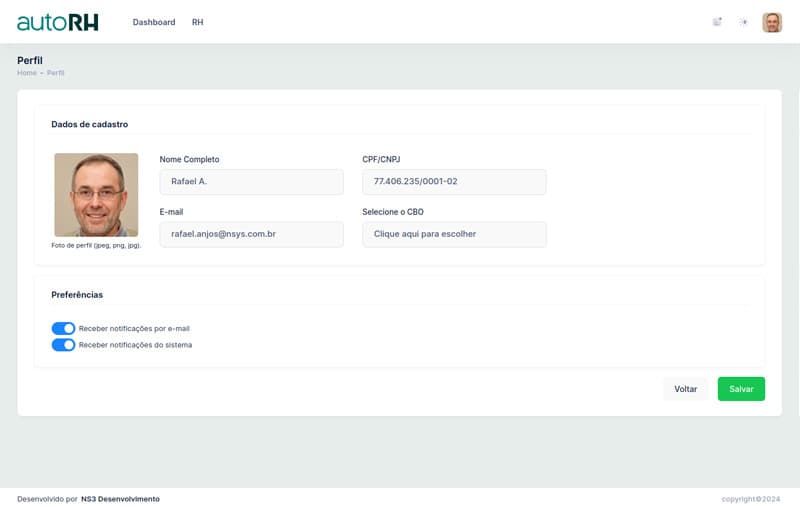Click the green Salvar button
This screenshot has height=508, width=800.
click(741, 389)
